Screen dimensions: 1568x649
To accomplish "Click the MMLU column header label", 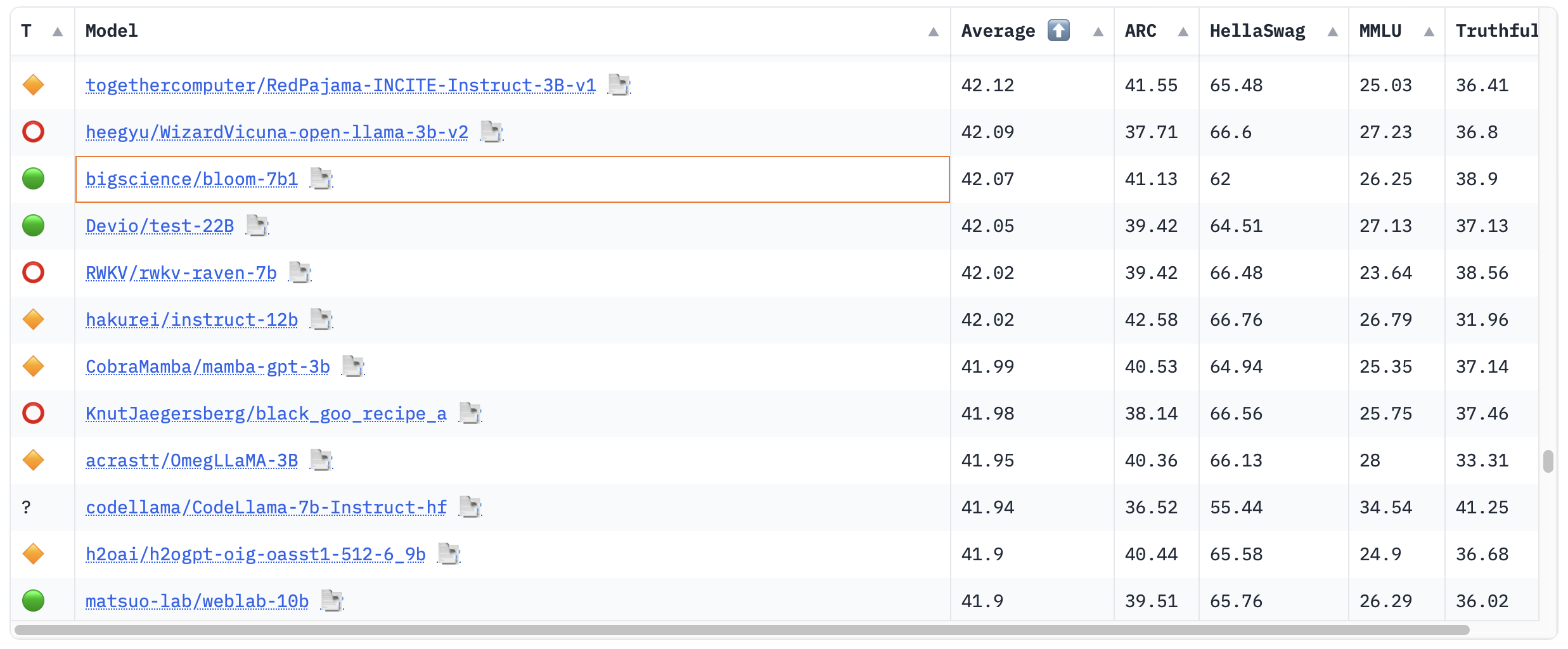I will click(1380, 31).
